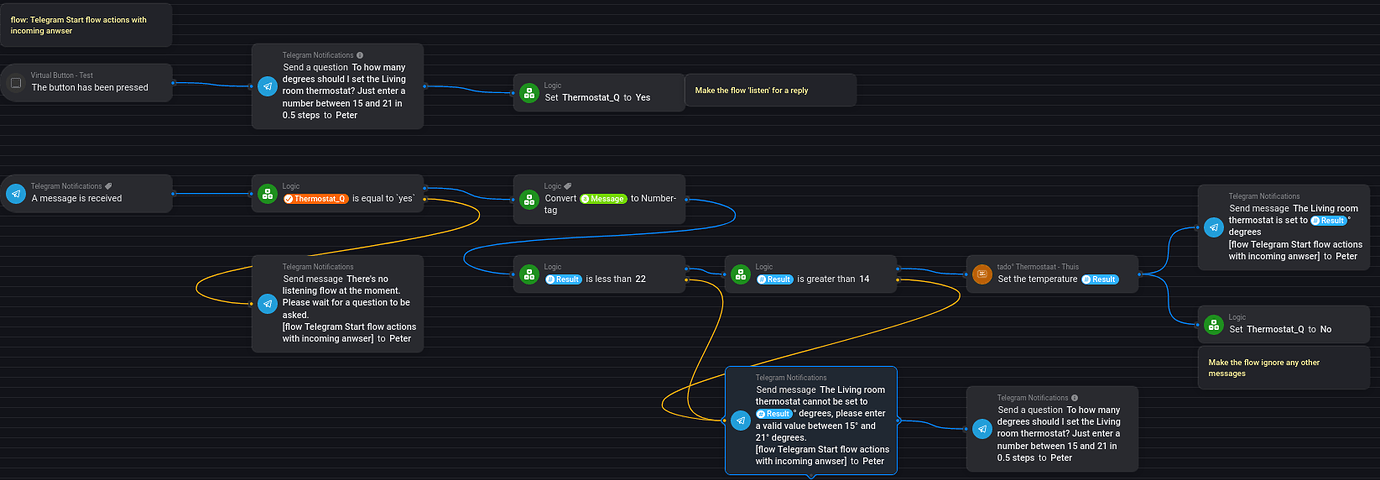Viewport: 1380px width, 480px height.
Task: Click output connector of 'Set the temperature' card
Action: (1140, 273)
